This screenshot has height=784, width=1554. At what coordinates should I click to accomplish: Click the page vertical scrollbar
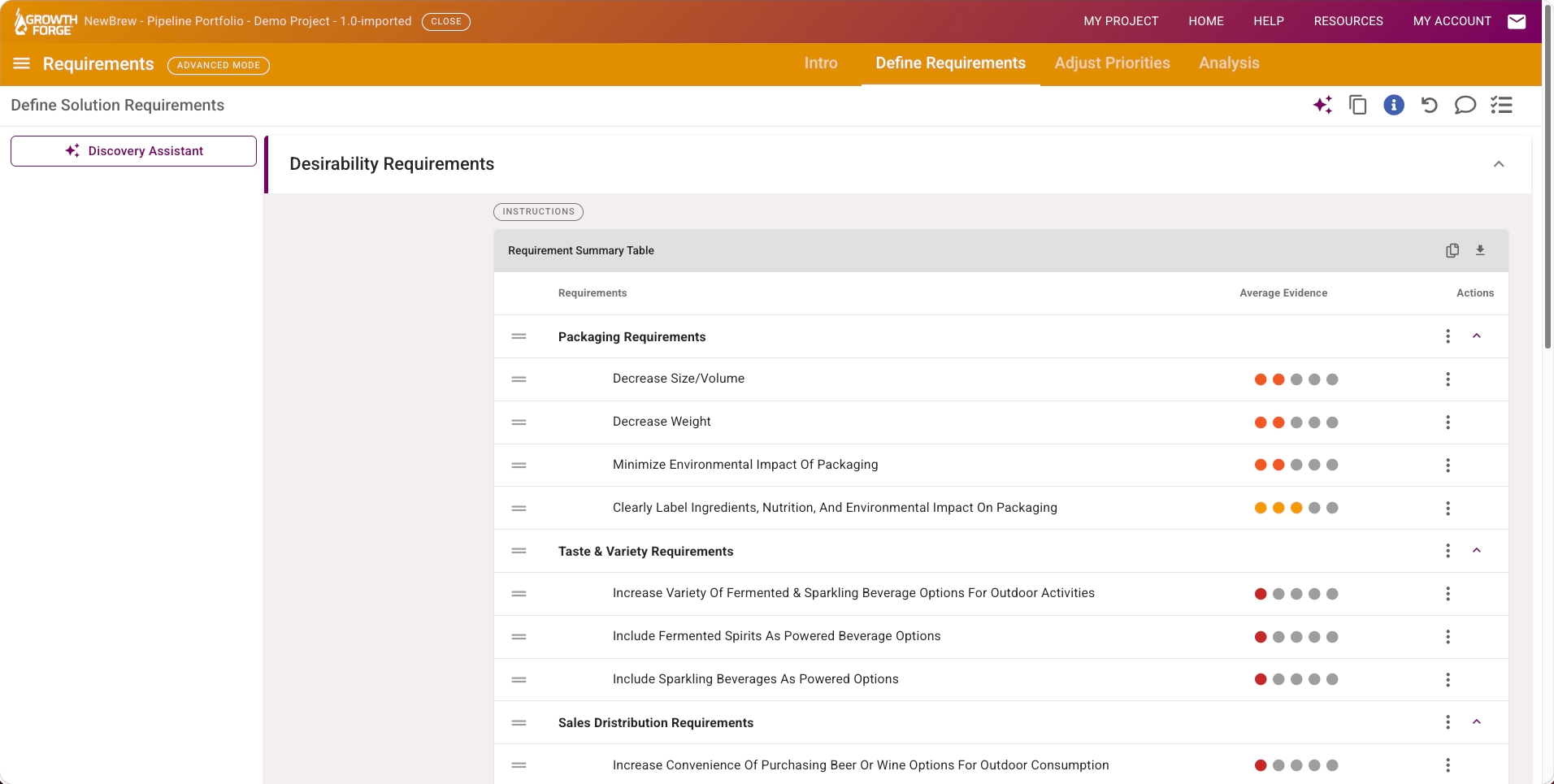[1547, 177]
